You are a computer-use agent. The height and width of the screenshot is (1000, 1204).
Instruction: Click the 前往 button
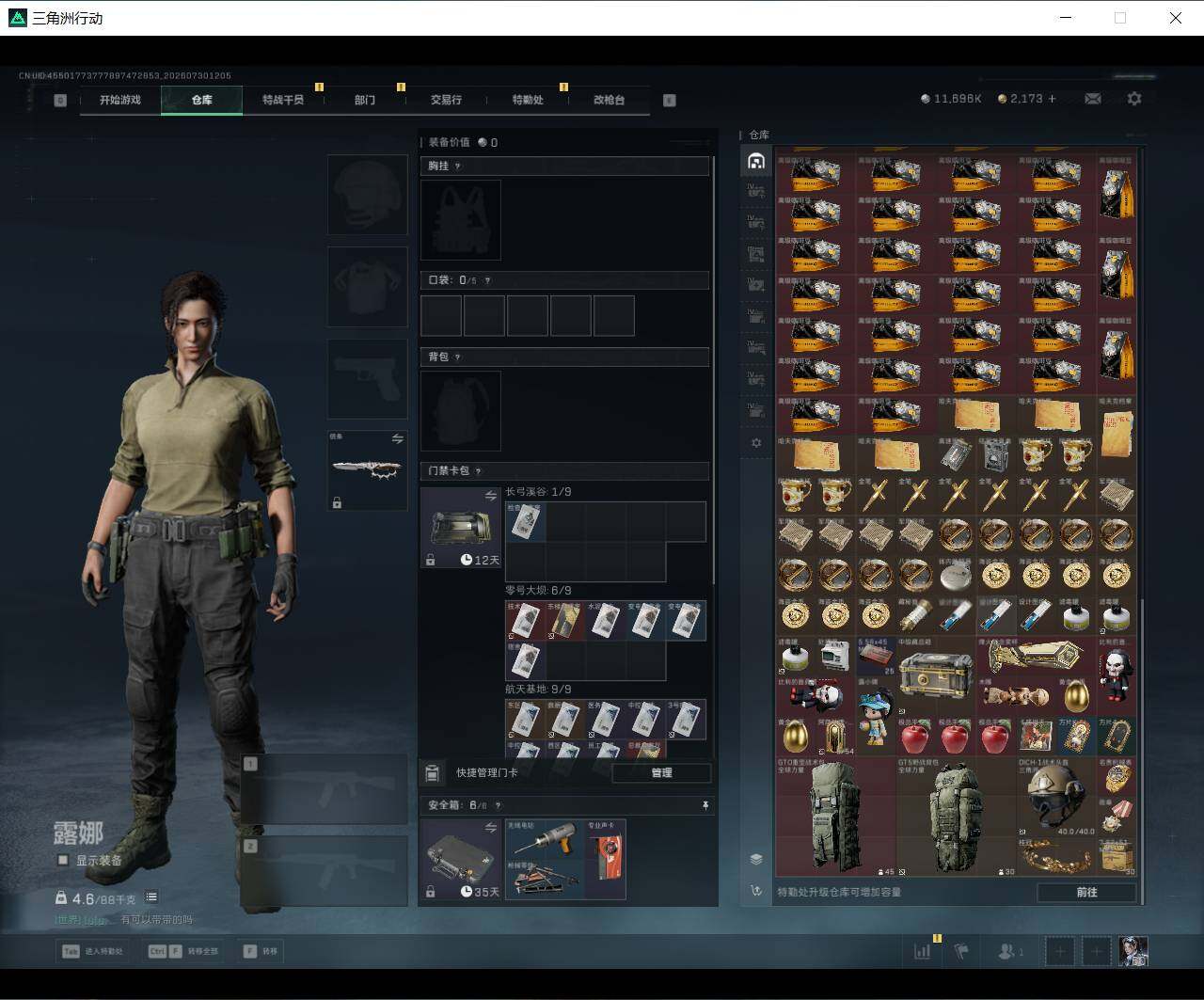click(x=1086, y=892)
